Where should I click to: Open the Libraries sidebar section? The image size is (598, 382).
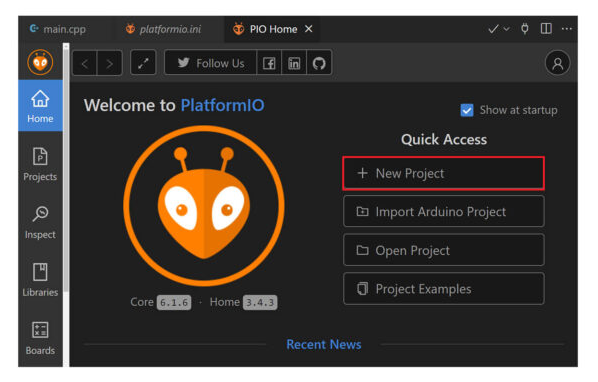(x=40, y=280)
